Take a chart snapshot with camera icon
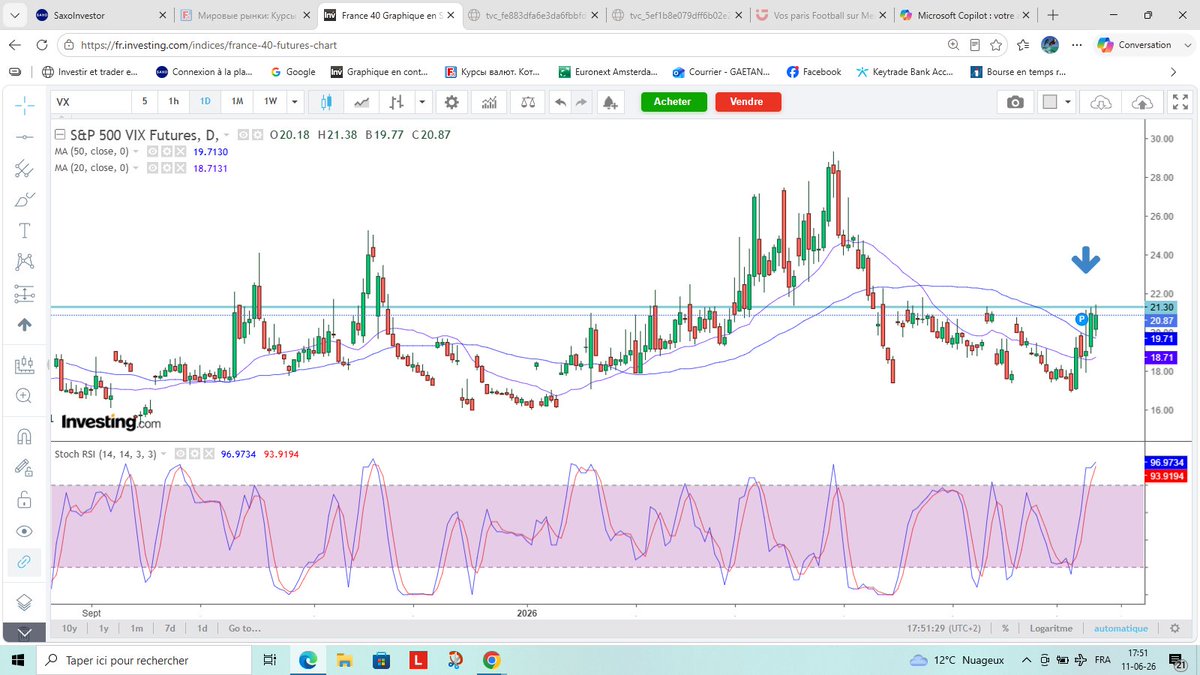This screenshot has width=1200, height=675. pos(1015,102)
